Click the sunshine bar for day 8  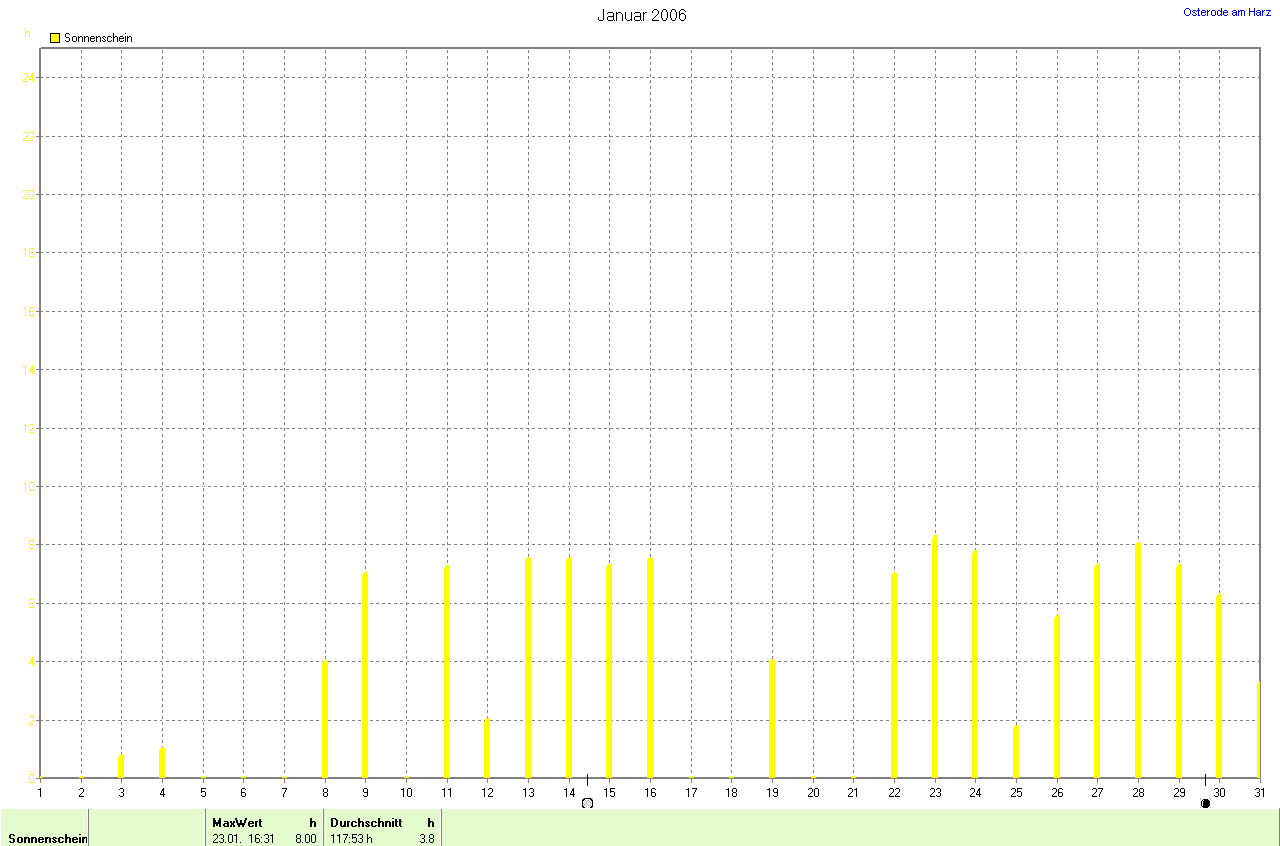tap(325, 720)
